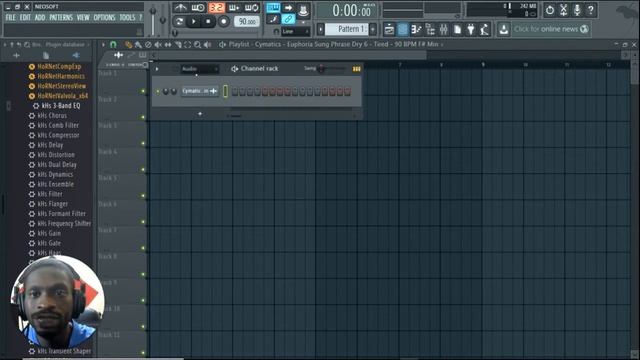This screenshot has height=360, width=640.
Task: Click the undo history circular arrow icon
Action: [x=550, y=10]
